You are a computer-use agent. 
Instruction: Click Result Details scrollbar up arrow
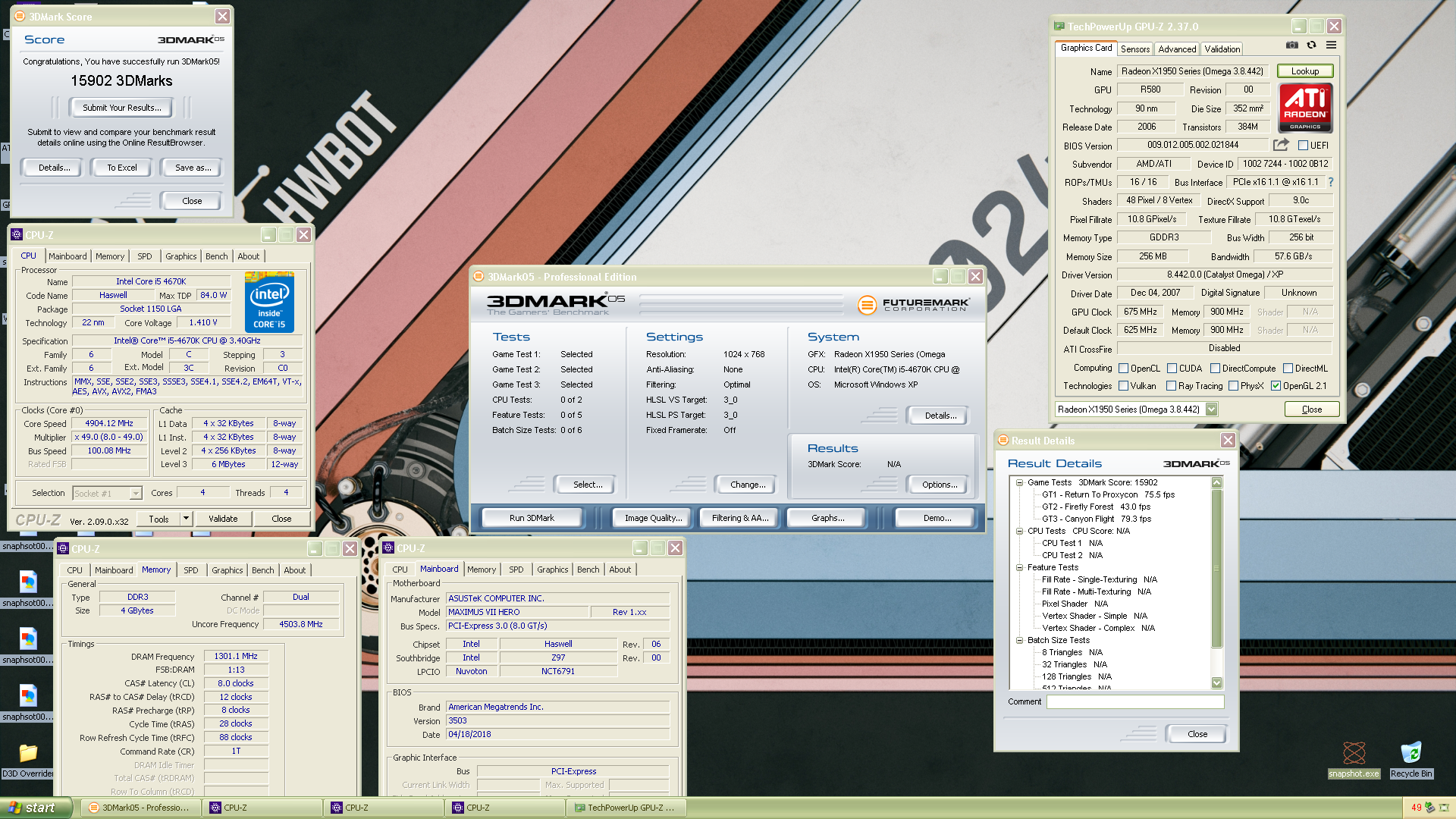(1217, 483)
